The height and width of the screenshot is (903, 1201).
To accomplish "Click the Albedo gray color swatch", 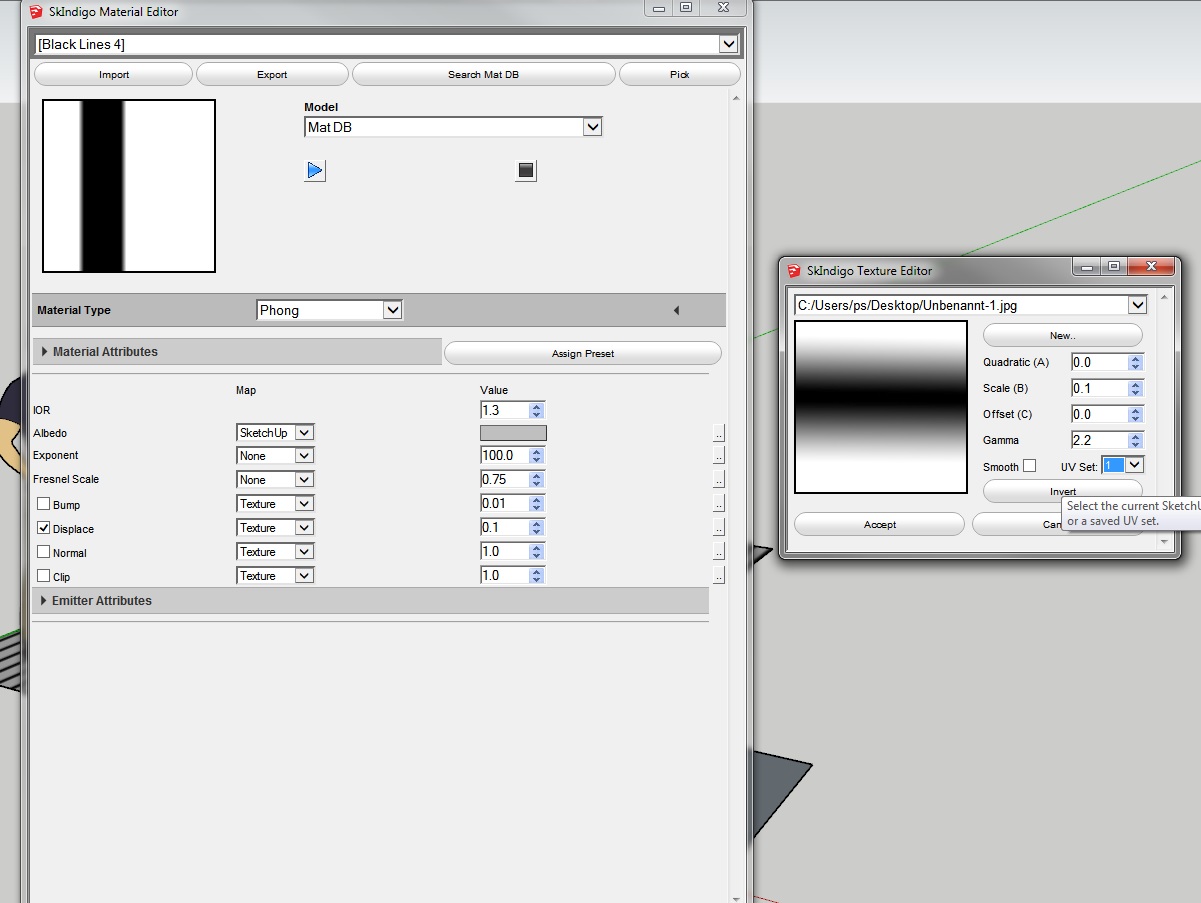I will (x=513, y=433).
